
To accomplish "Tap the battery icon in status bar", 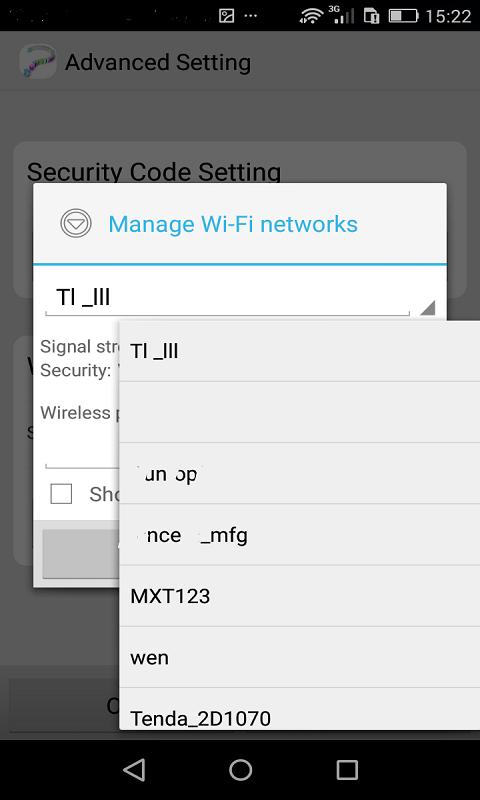I will point(403,16).
